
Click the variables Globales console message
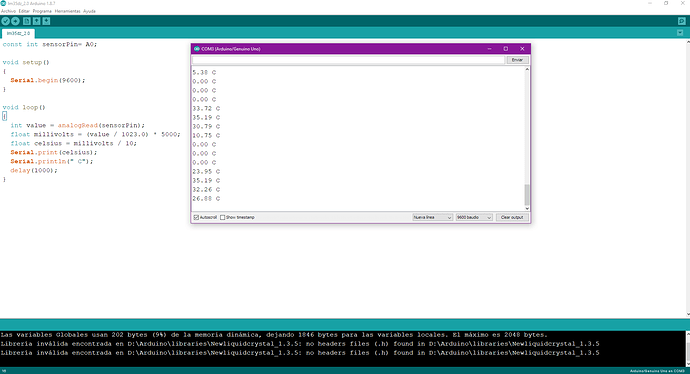(x=274, y=335)
